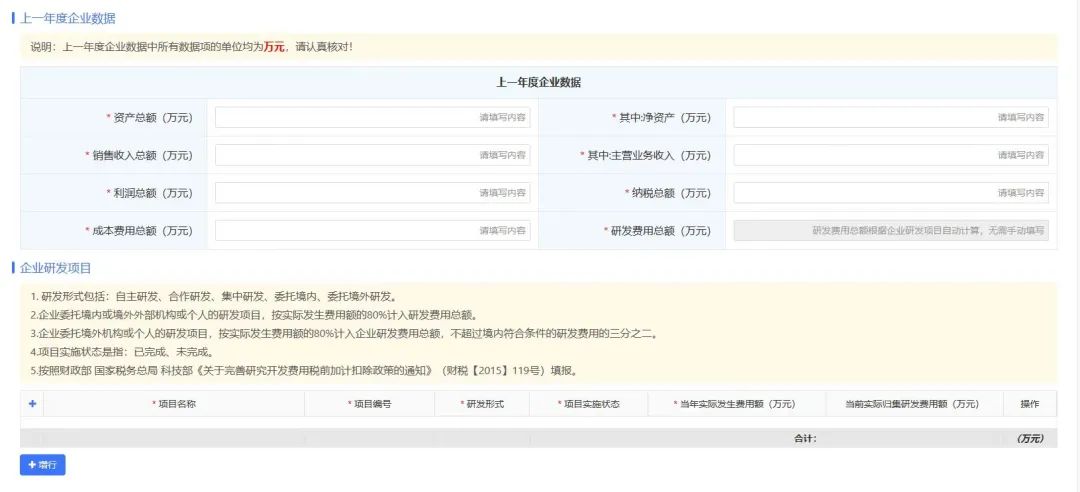Click the 项目名称 column header

pyautogui.click(x=174, y=404)
